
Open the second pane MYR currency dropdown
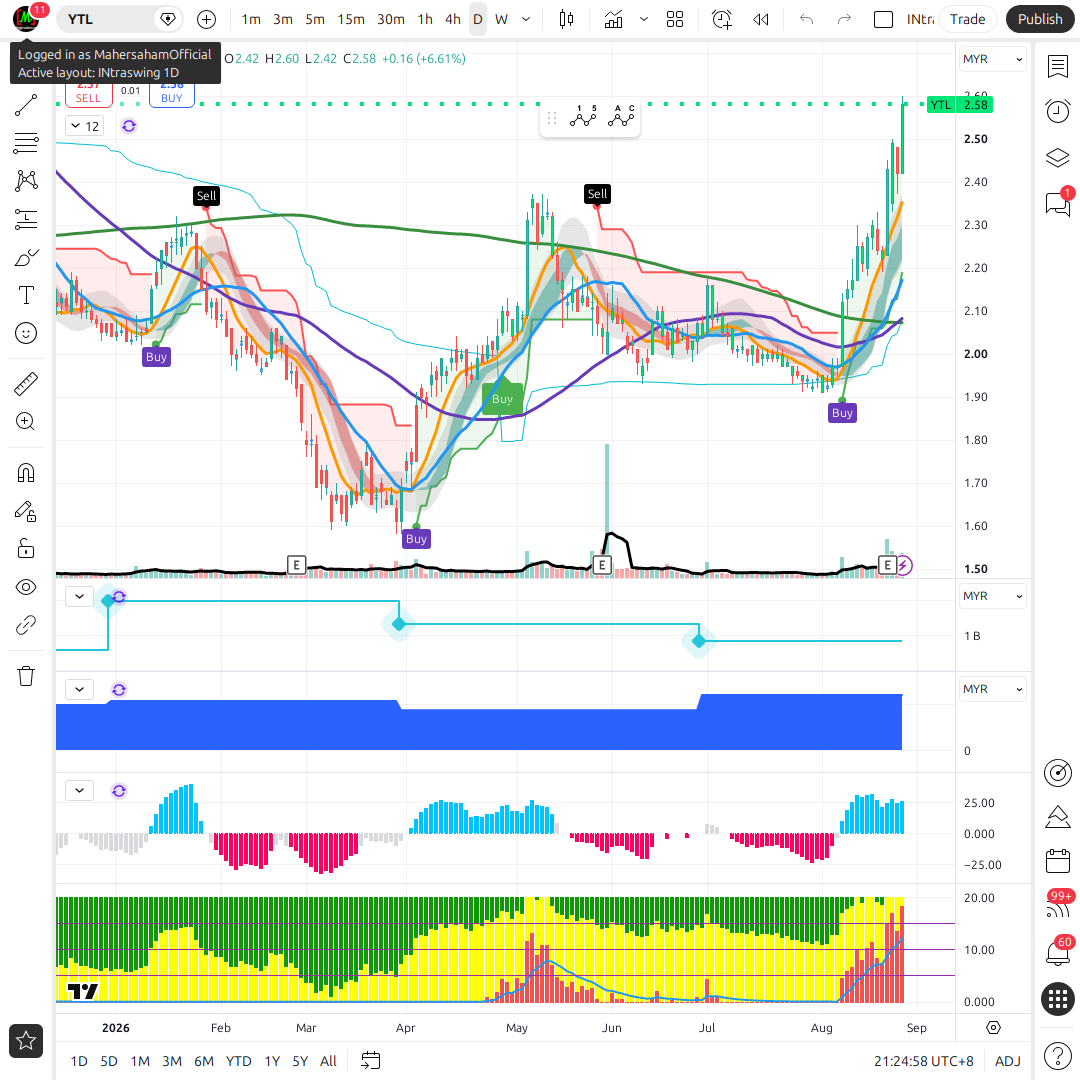tap(993, 596)
